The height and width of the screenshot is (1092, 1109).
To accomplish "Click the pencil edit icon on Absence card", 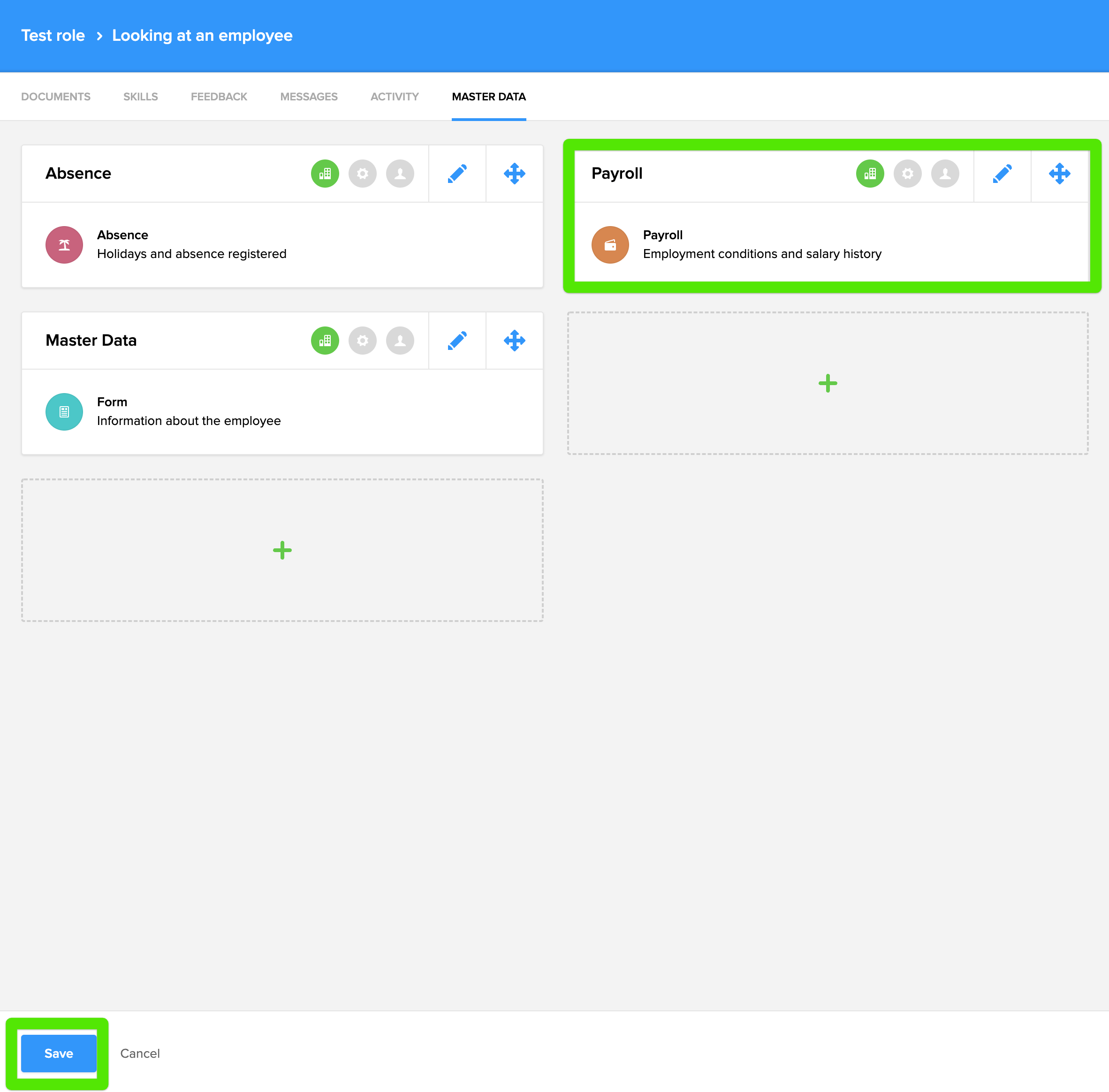I will tap(456, 173).
